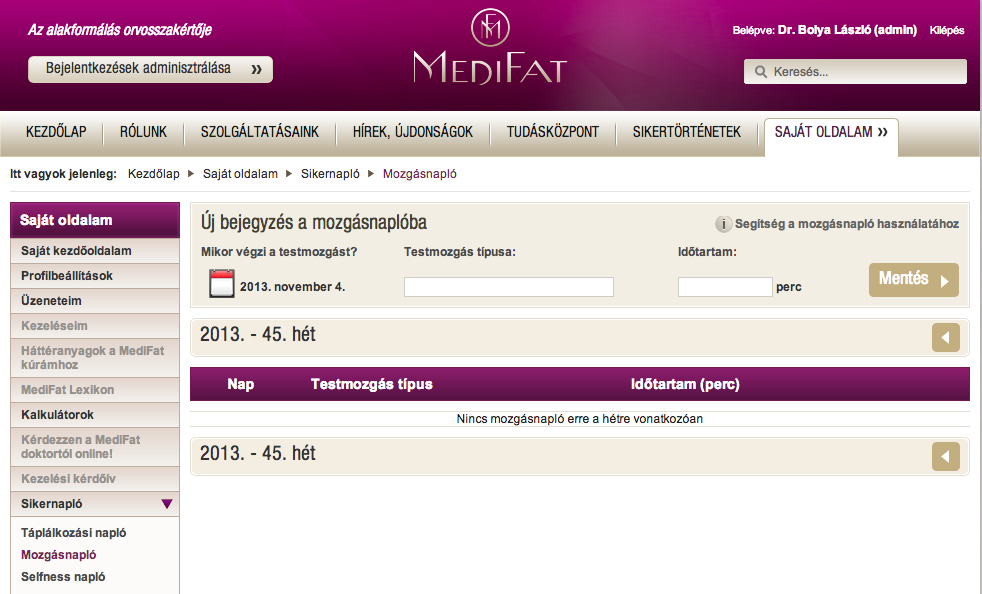Click Sikernapló in the breadcrumb
Viewport: 982px width, 594px height.
point(330,174)
